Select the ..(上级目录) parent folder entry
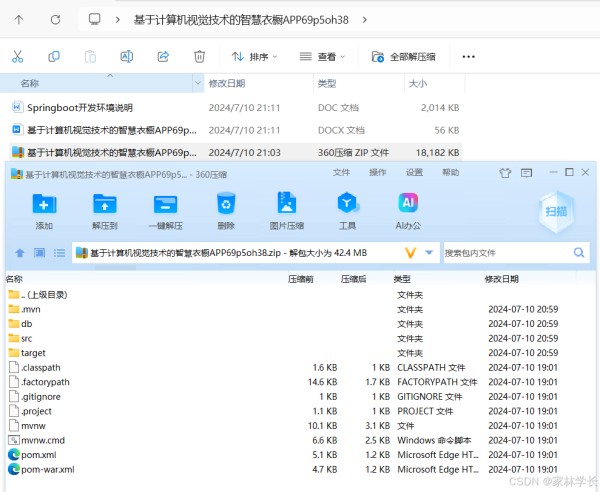The width and height of the screenshot is (600, 492). pyautogui.click(x=38, y=295)
